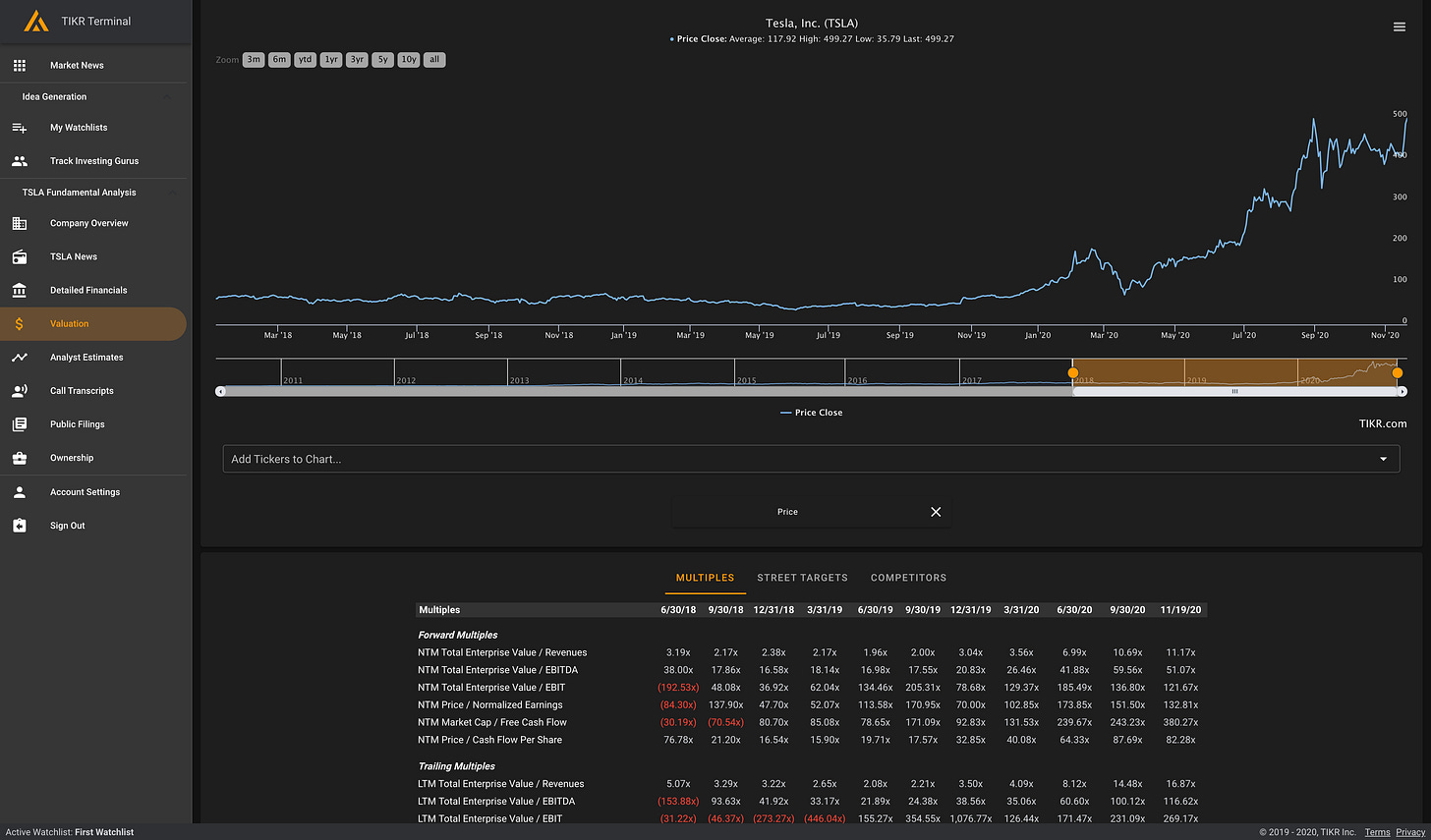
Task: Go to Detailed Financials
Action: point(88,290)
